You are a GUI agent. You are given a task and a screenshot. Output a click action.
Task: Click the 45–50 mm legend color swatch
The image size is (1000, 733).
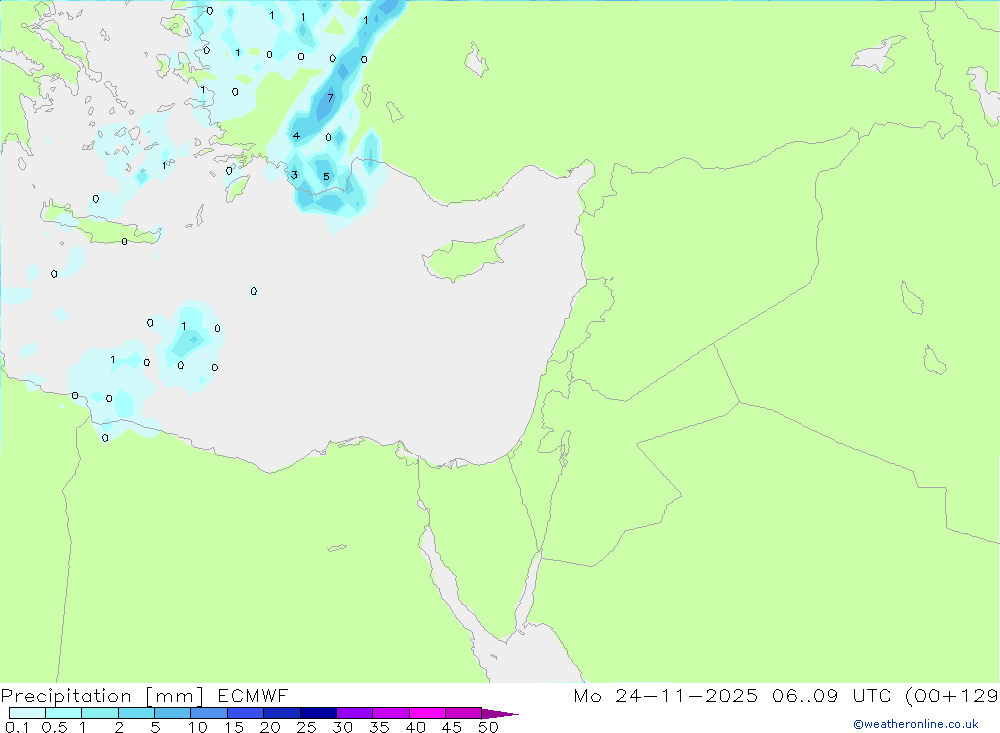coord(463,713)
